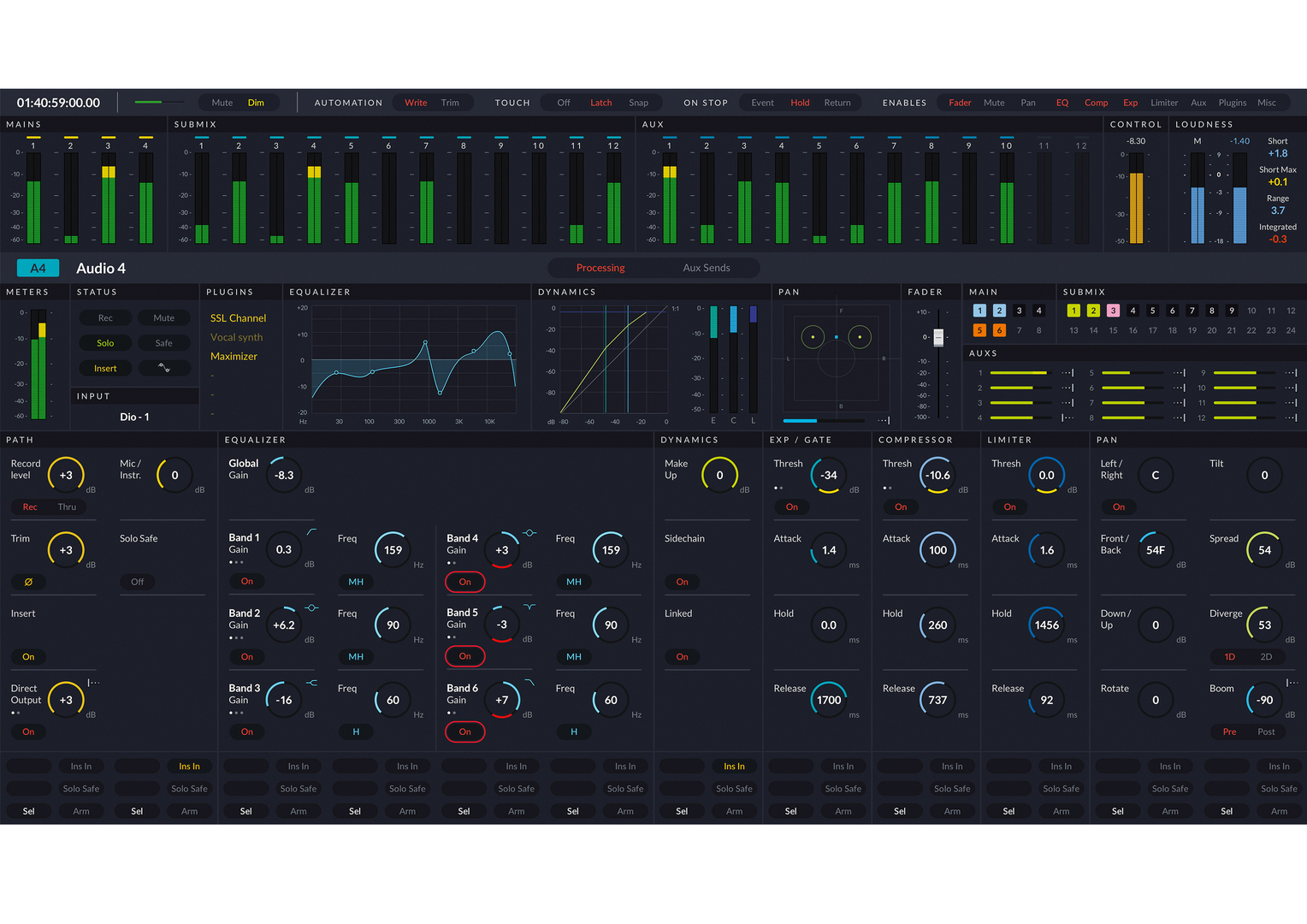
Task: Click Band 1 high-pass filter shape icon
Action: [311, 532]
